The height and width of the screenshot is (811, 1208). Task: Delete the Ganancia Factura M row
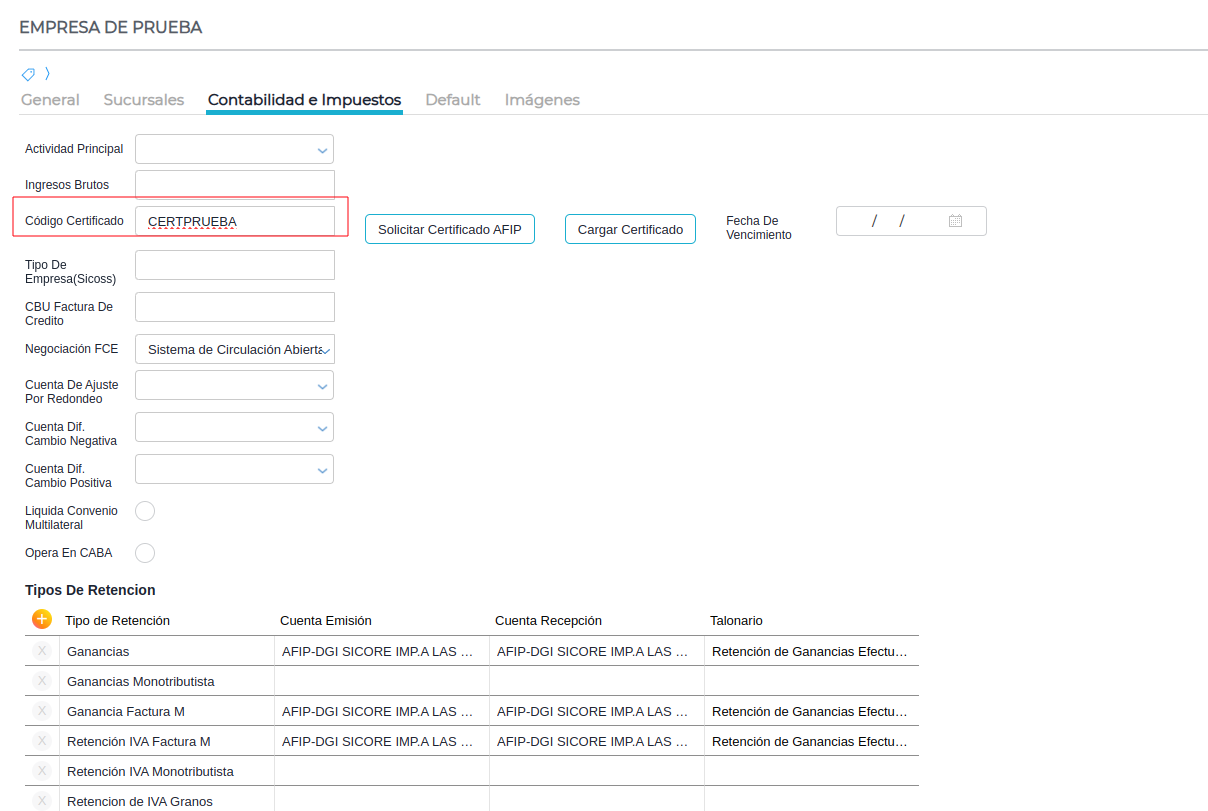[42, 711]
